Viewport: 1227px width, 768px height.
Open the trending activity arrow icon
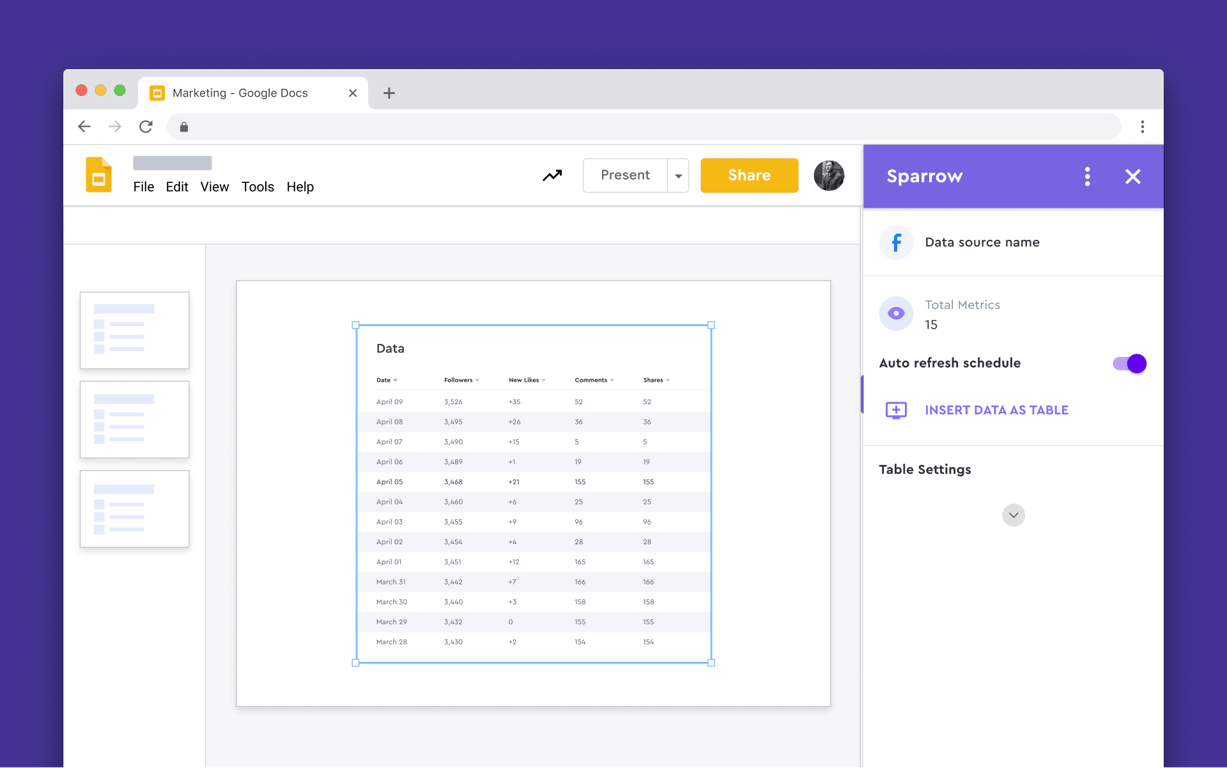point(552,175)
